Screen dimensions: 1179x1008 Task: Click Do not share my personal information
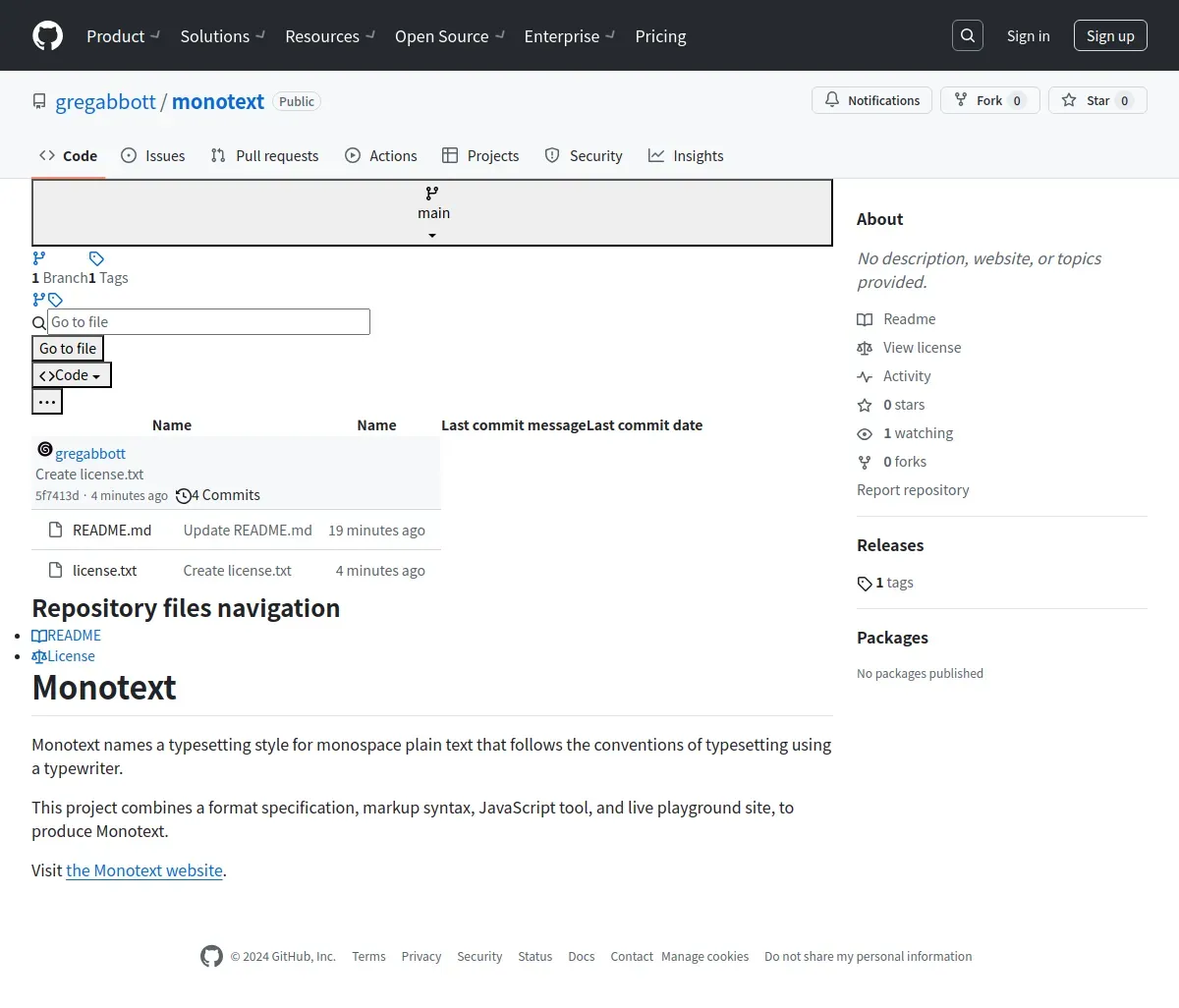[869, 957]
